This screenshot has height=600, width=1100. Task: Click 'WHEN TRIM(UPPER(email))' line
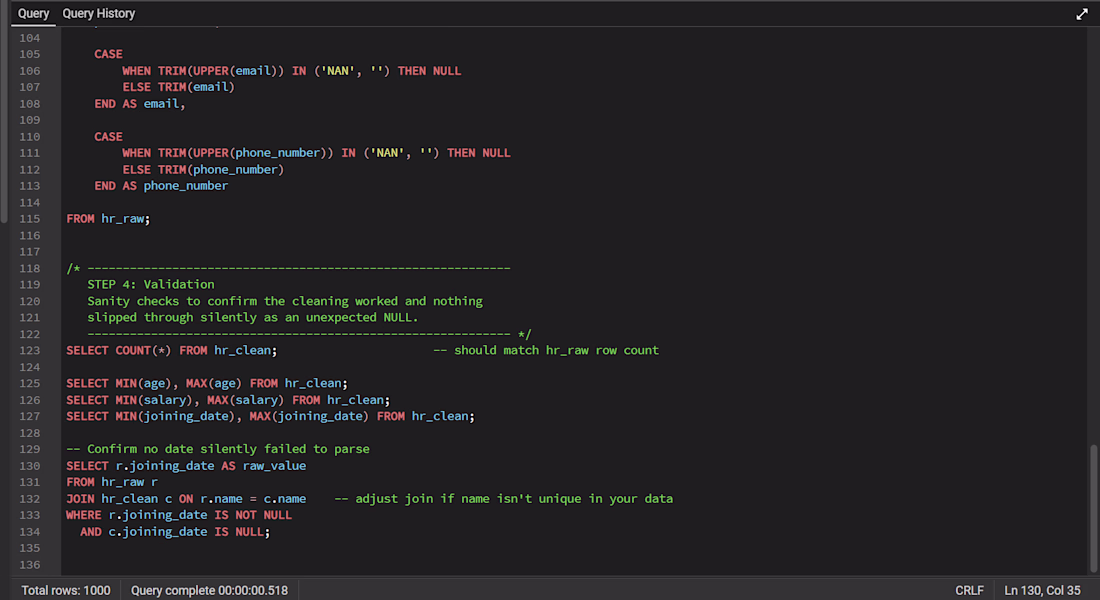pyautogui.click(x=292, y=71)
